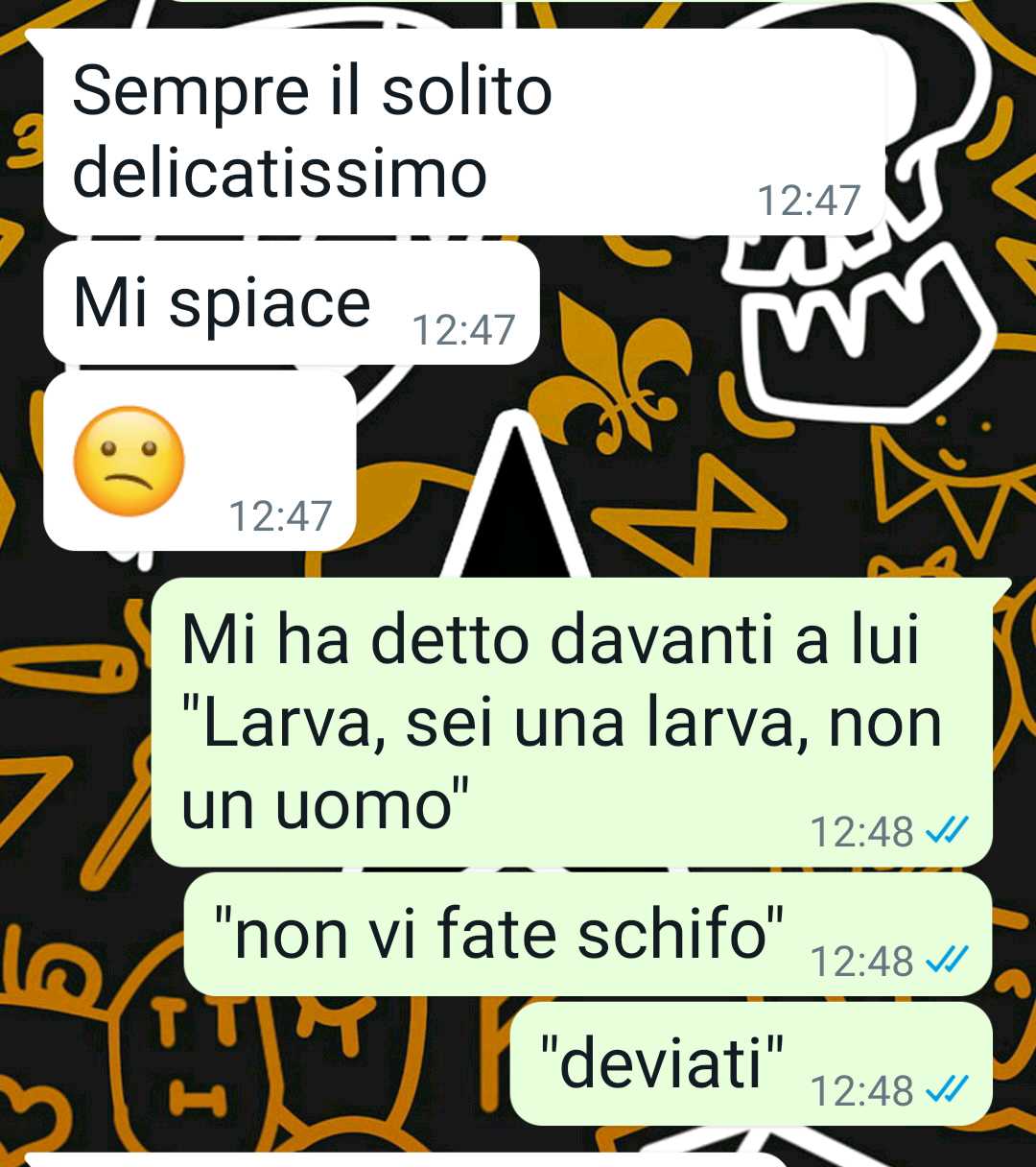
Task: Tap the golden fleur-de-lis wallpaper symbol
Action: point(614,369)
